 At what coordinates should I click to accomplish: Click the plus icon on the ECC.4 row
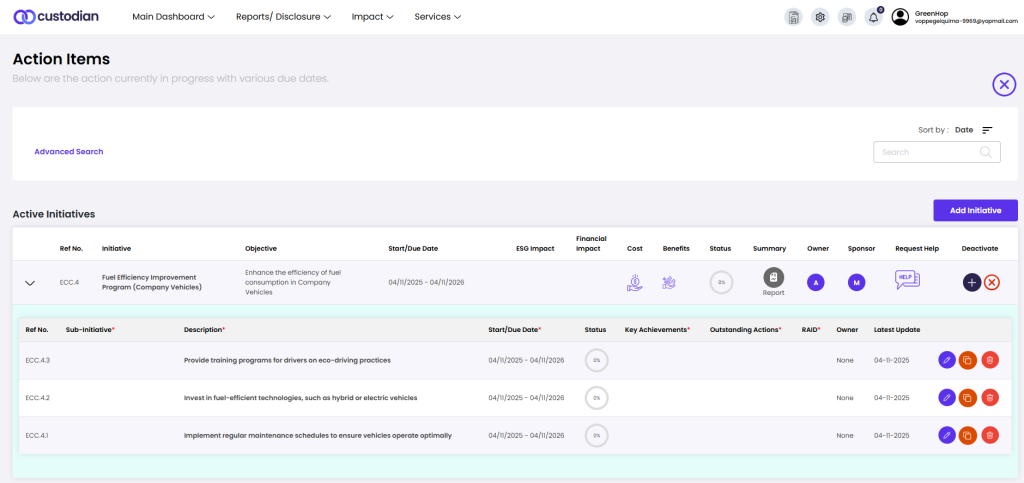click(x=972, y=283)
